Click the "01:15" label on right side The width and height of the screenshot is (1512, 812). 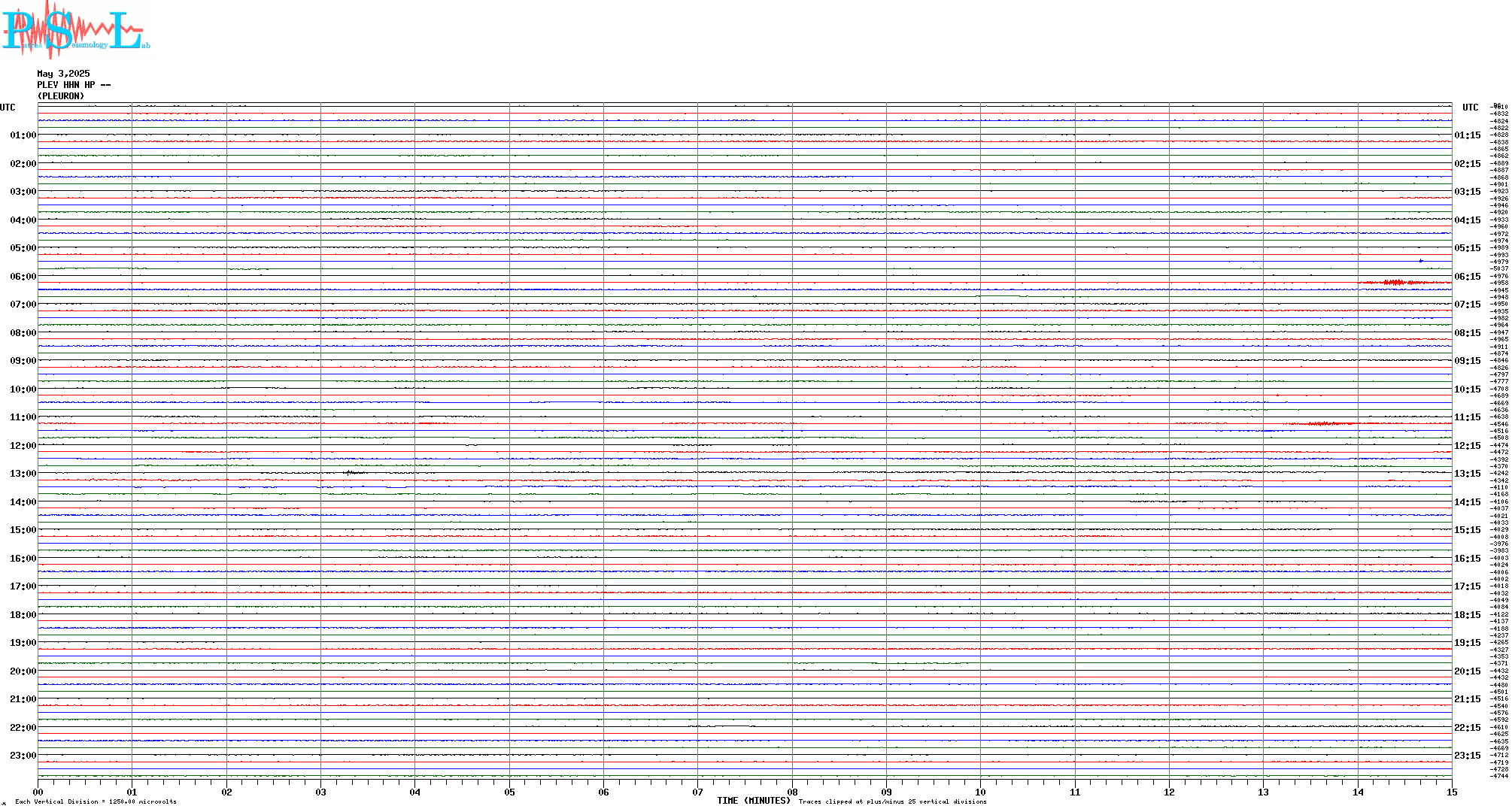pos(1468,135)
